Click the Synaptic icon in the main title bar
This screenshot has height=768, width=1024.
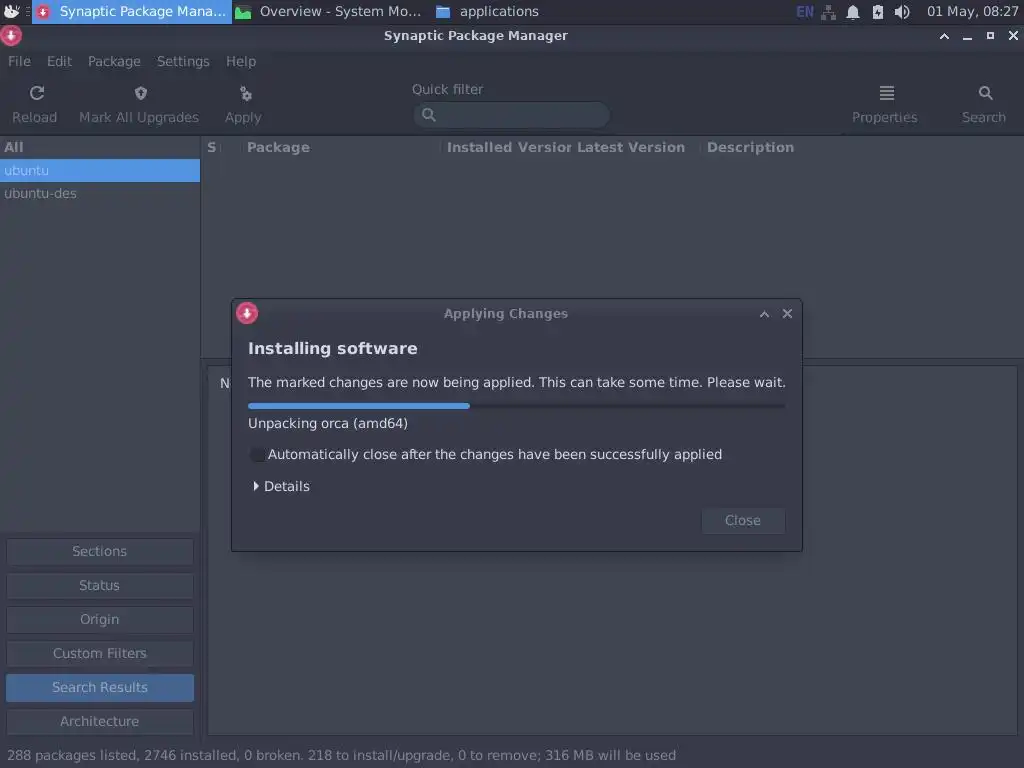pos(11,36)
